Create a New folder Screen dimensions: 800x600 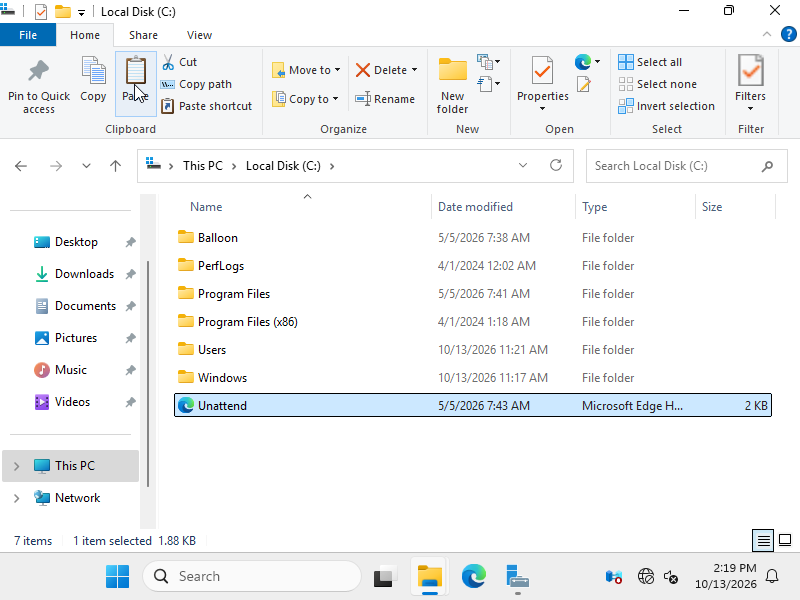coord(452,85)
